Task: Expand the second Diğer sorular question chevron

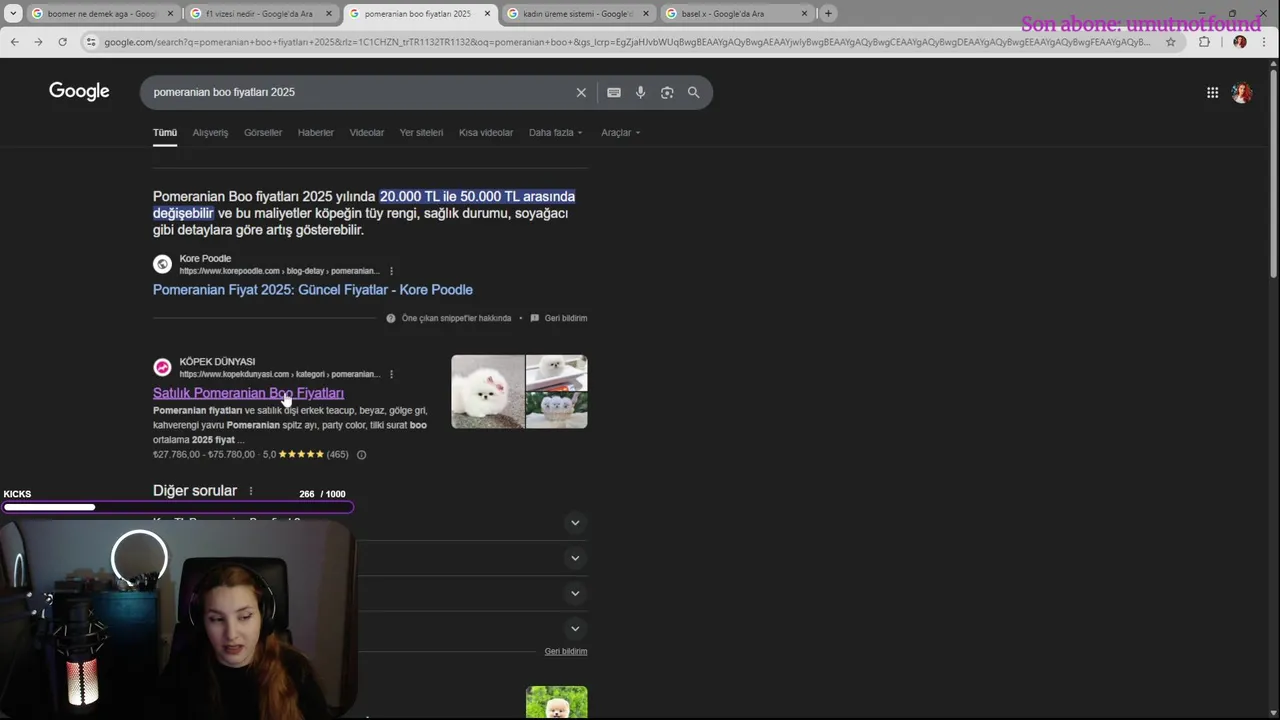Action: coord(575,558)
